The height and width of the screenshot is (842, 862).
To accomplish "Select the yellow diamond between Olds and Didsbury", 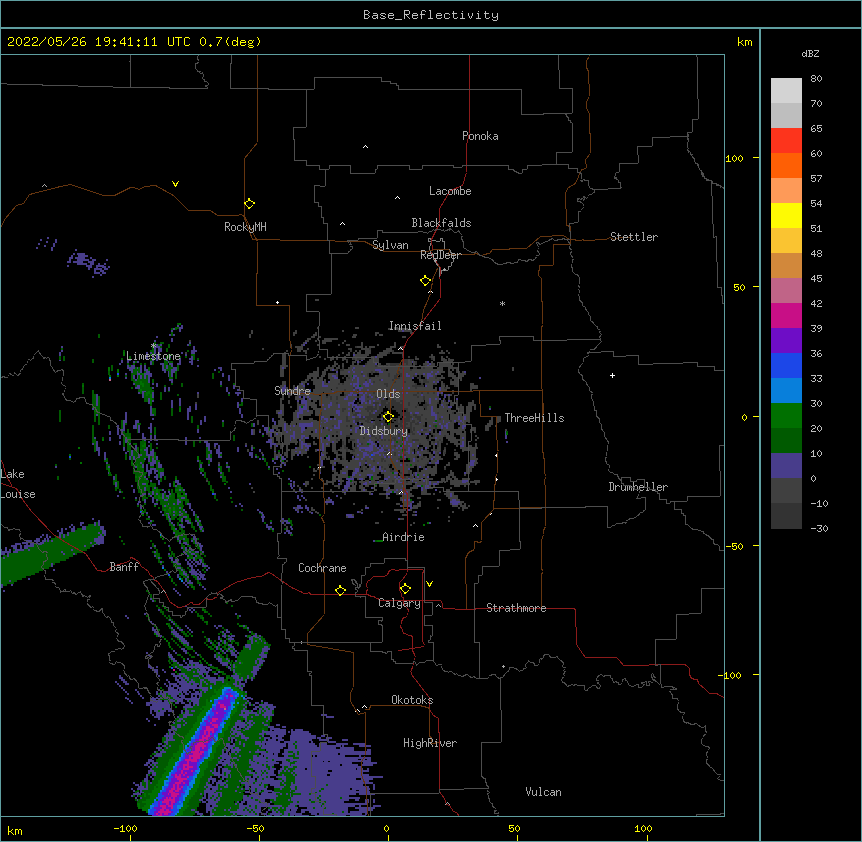I will click(x=388, y=416).
